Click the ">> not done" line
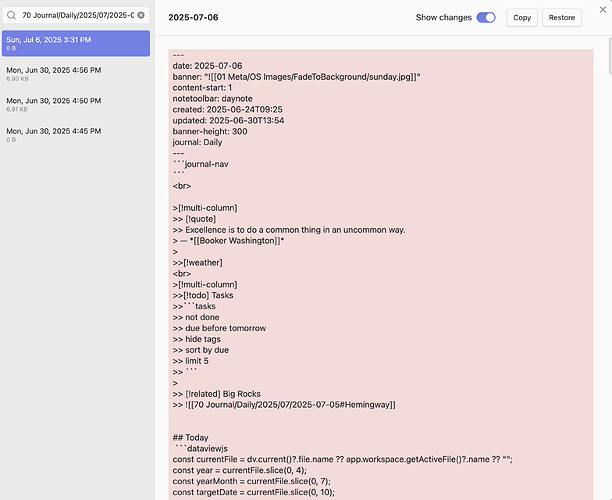612x500 pixels. 196,317
